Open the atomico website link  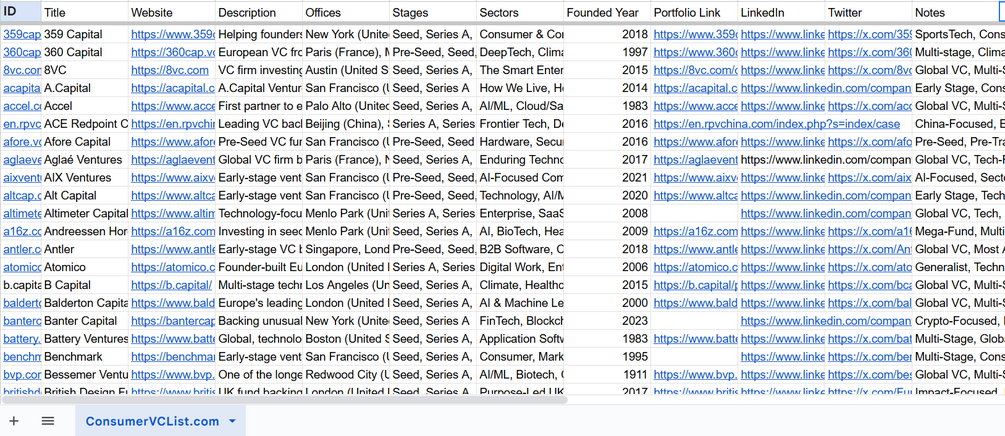173,267
